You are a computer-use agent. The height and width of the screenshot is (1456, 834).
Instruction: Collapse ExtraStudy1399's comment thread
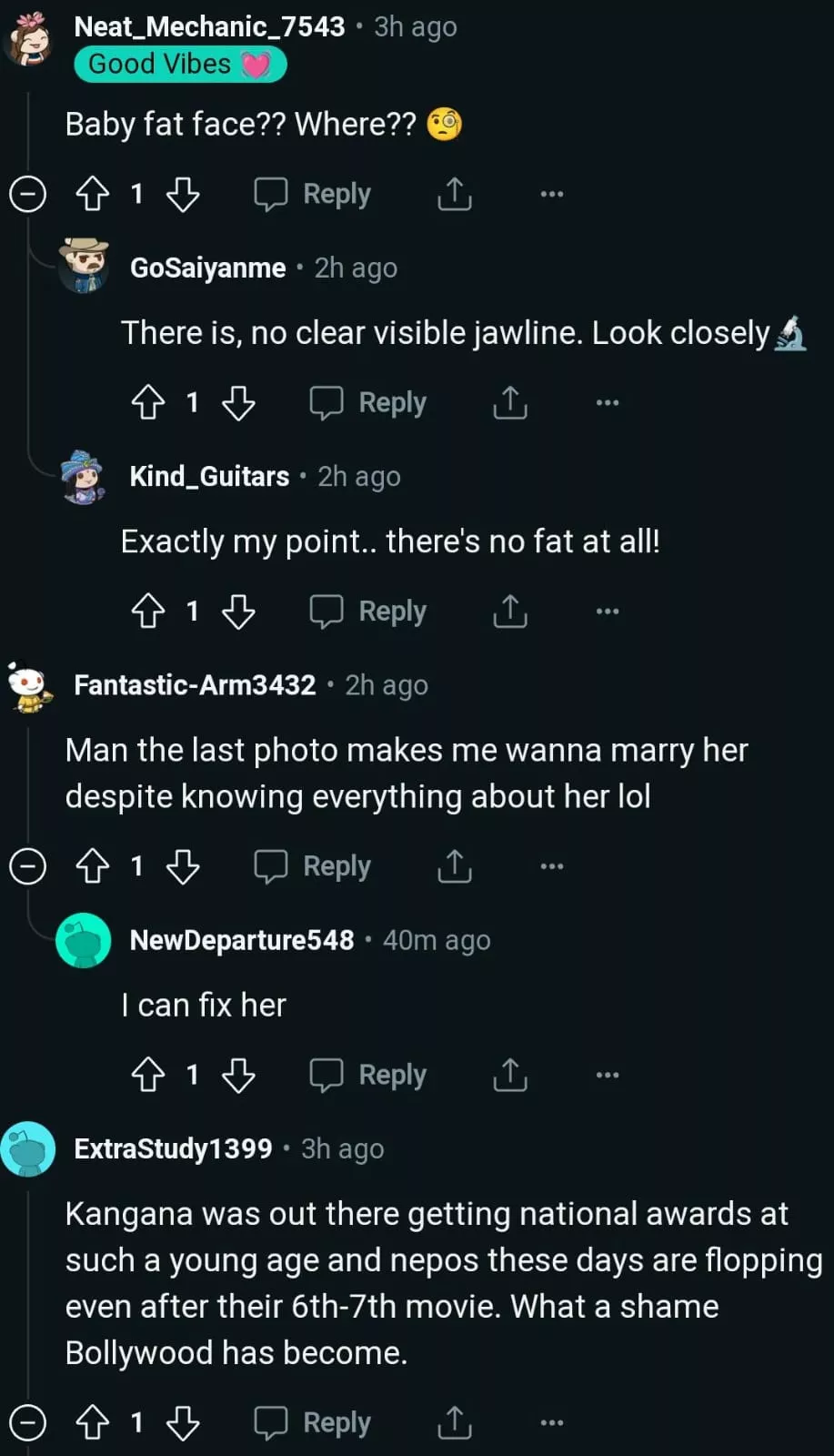coord(27,1422)
